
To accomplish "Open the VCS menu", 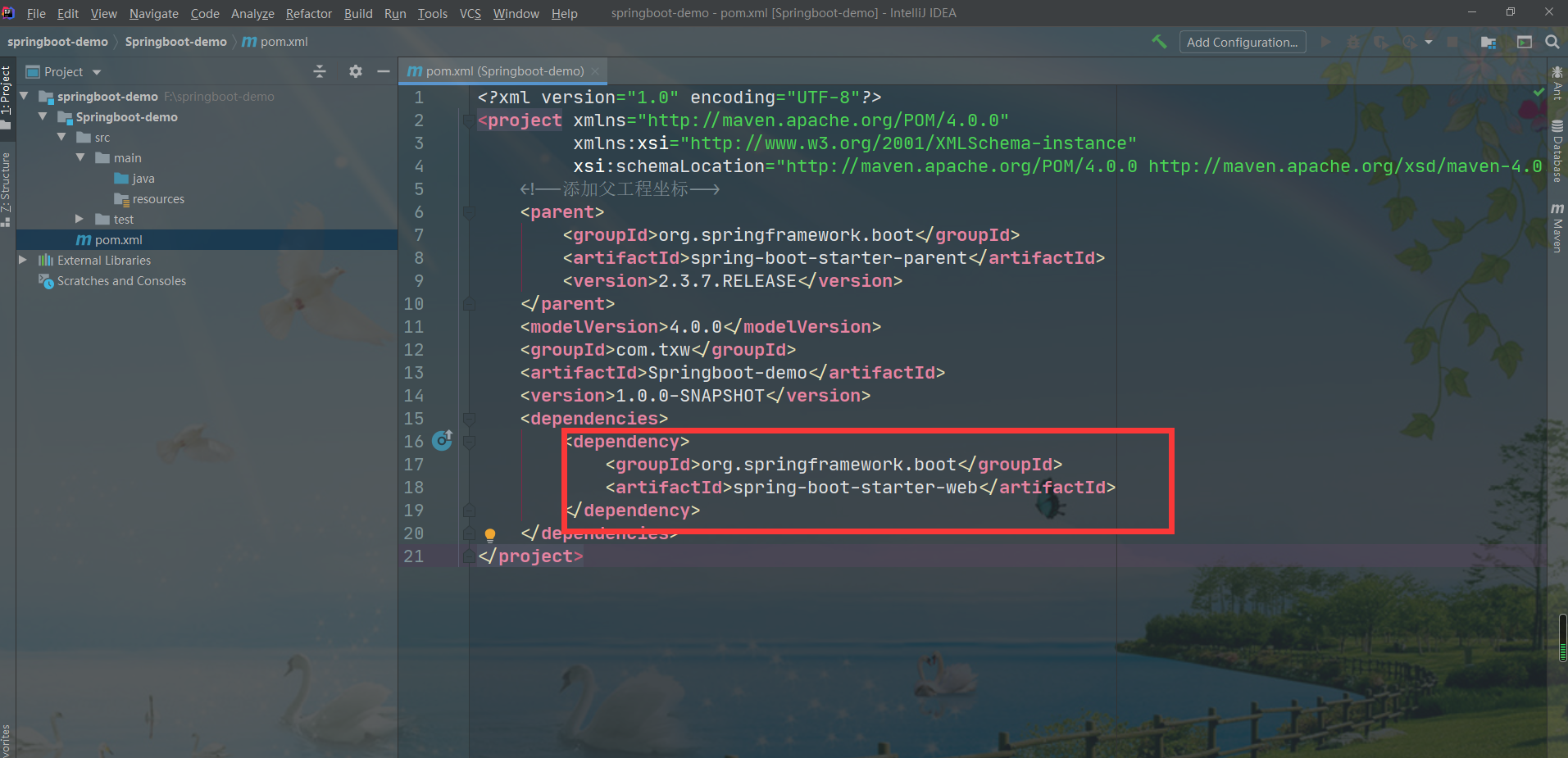I will [x=470, y=13].
